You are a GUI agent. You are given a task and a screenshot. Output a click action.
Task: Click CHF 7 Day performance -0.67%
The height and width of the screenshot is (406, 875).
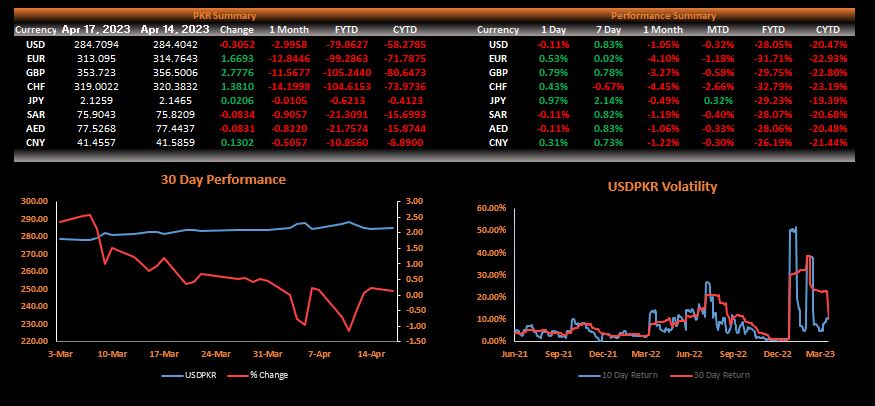[x=607, y=86]
